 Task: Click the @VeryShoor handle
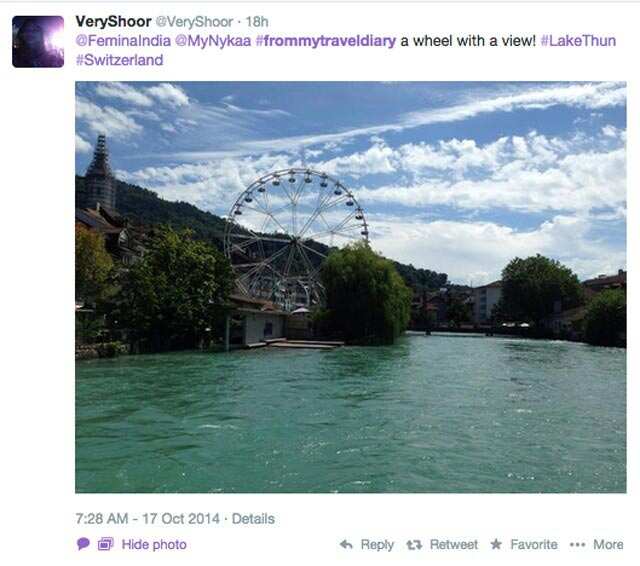pyautogui.click(x=194, y=22)
